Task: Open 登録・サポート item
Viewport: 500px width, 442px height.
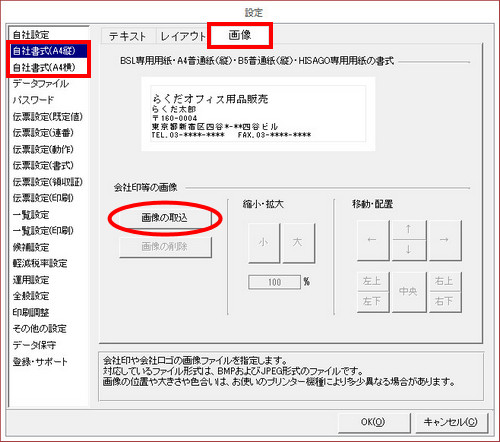Action: pyautogui.click(x=40, y=361)
